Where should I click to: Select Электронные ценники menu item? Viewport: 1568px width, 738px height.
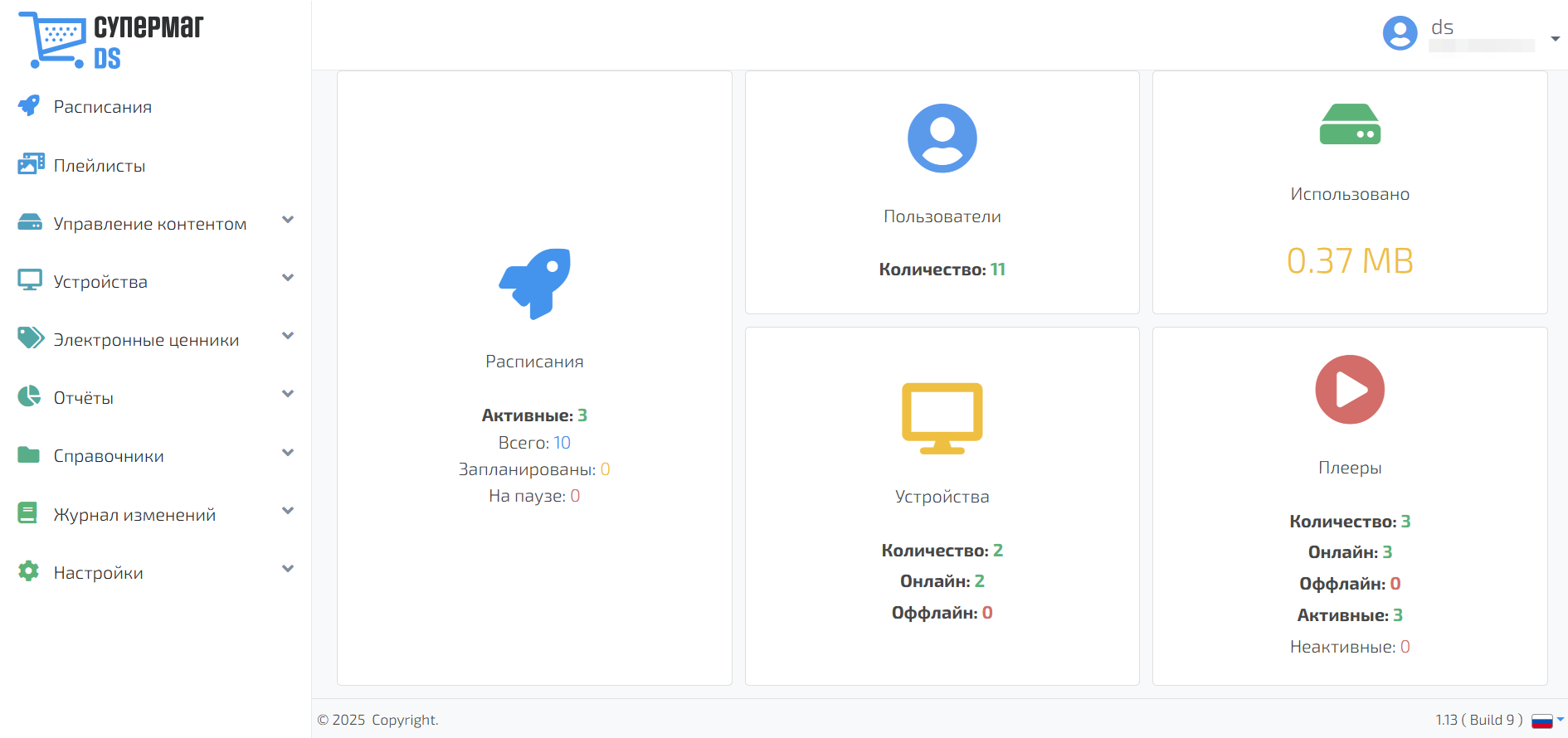pos(146,340)
